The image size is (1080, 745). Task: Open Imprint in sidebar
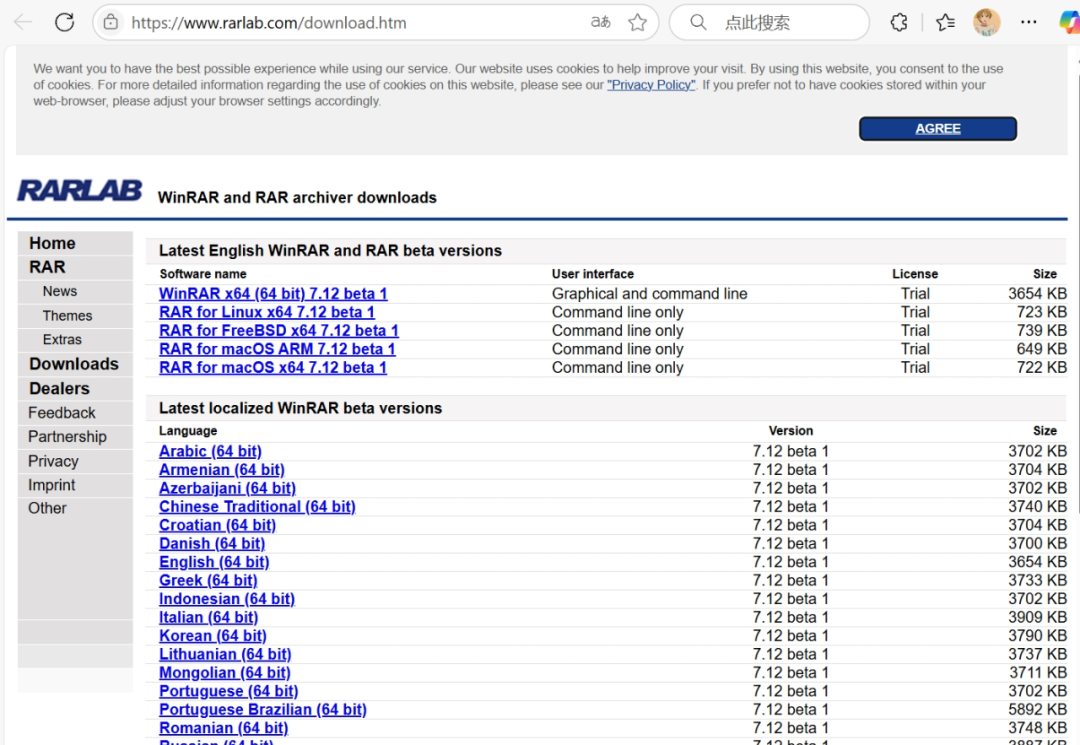(52, 485)
